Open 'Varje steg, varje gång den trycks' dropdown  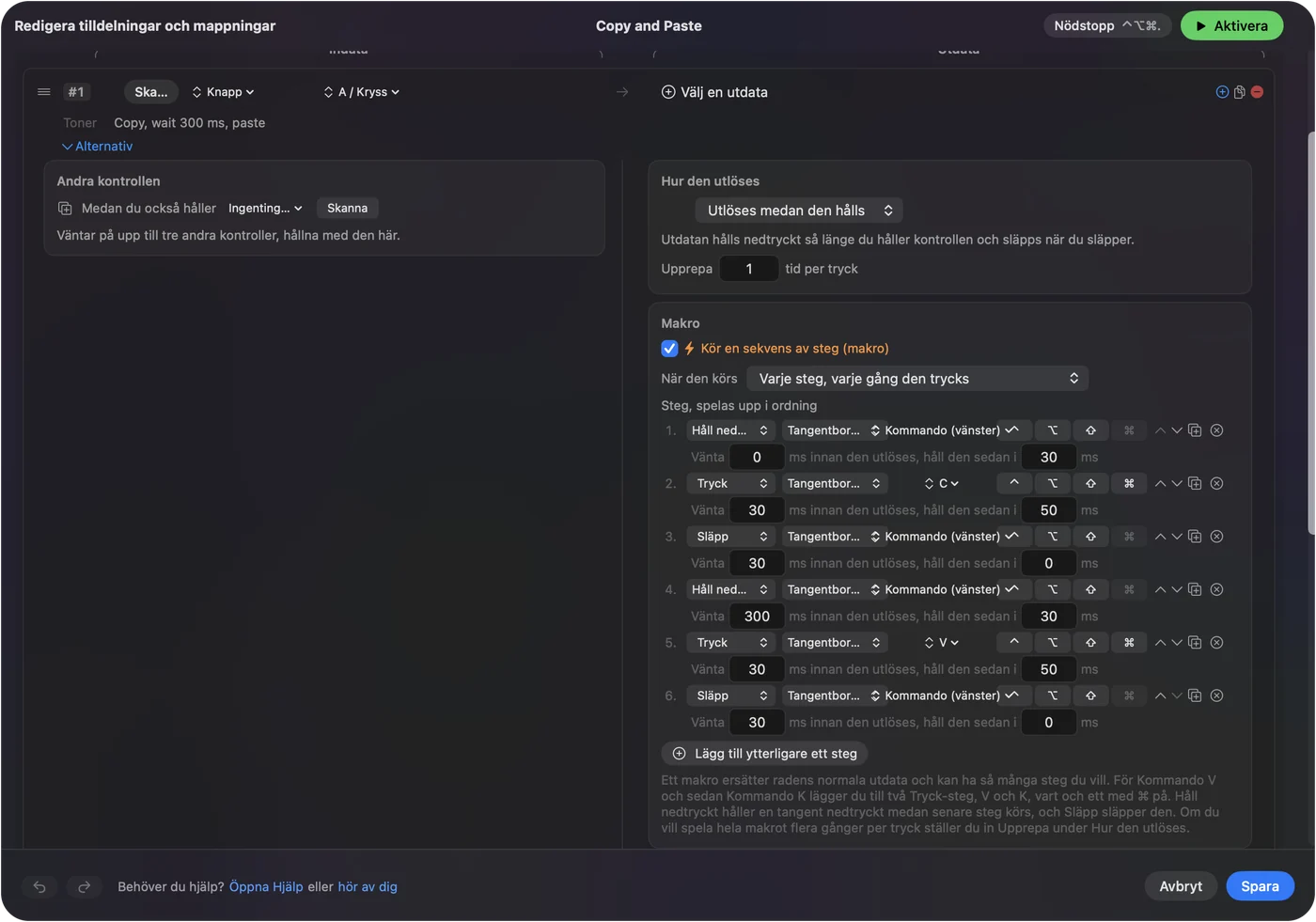point(917,379)
